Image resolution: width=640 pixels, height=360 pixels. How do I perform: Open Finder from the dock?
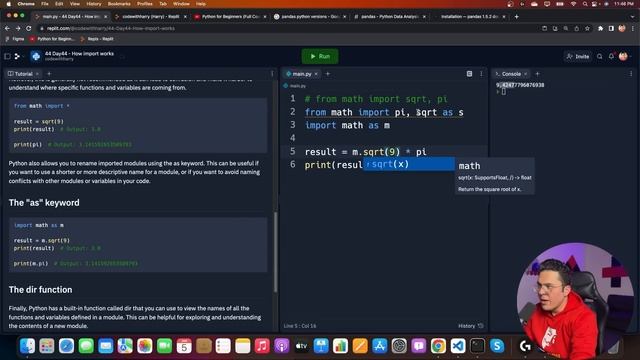point(27,346)
